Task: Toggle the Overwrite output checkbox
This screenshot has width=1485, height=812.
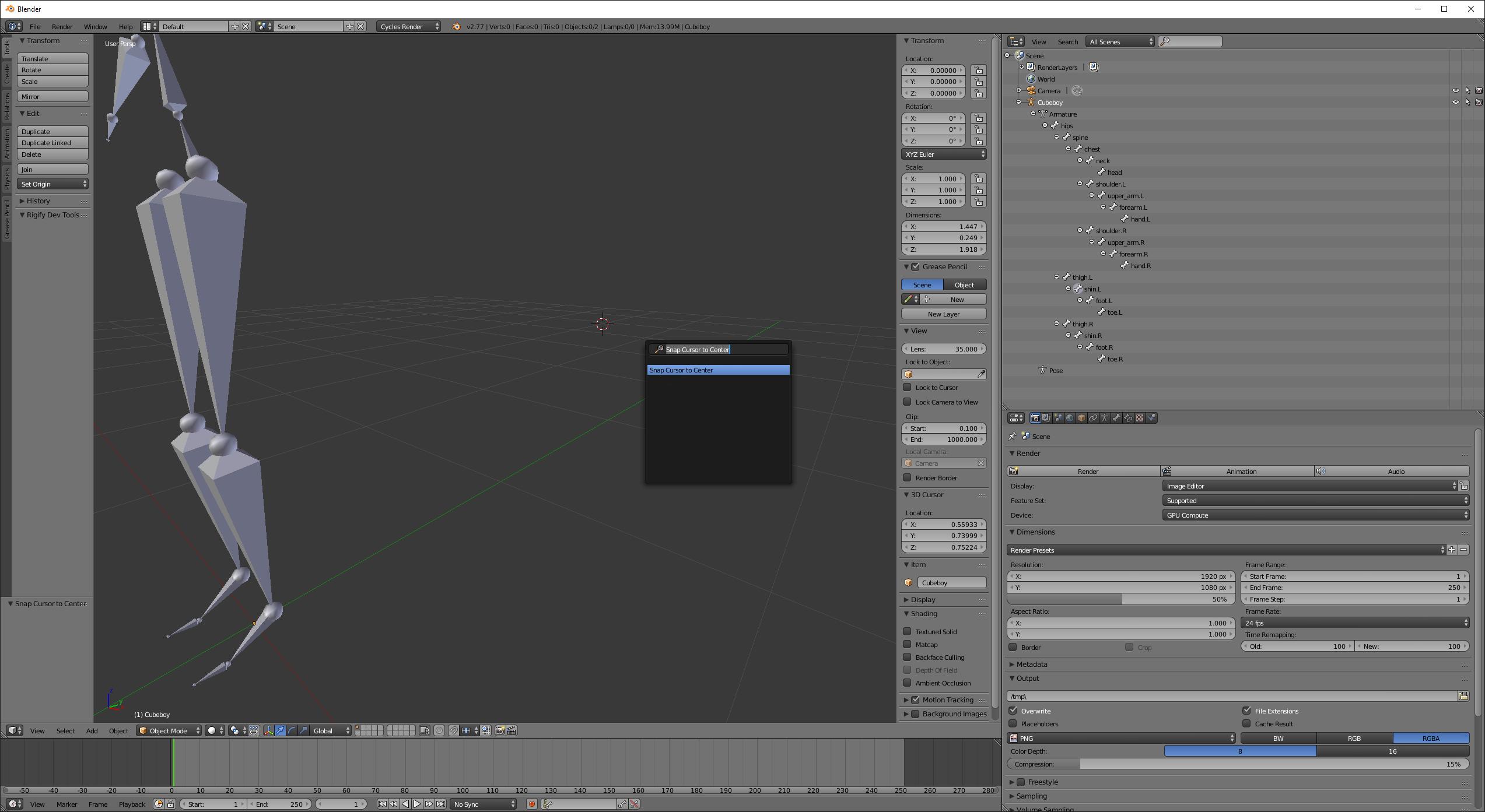Action: pos(1014,711)
